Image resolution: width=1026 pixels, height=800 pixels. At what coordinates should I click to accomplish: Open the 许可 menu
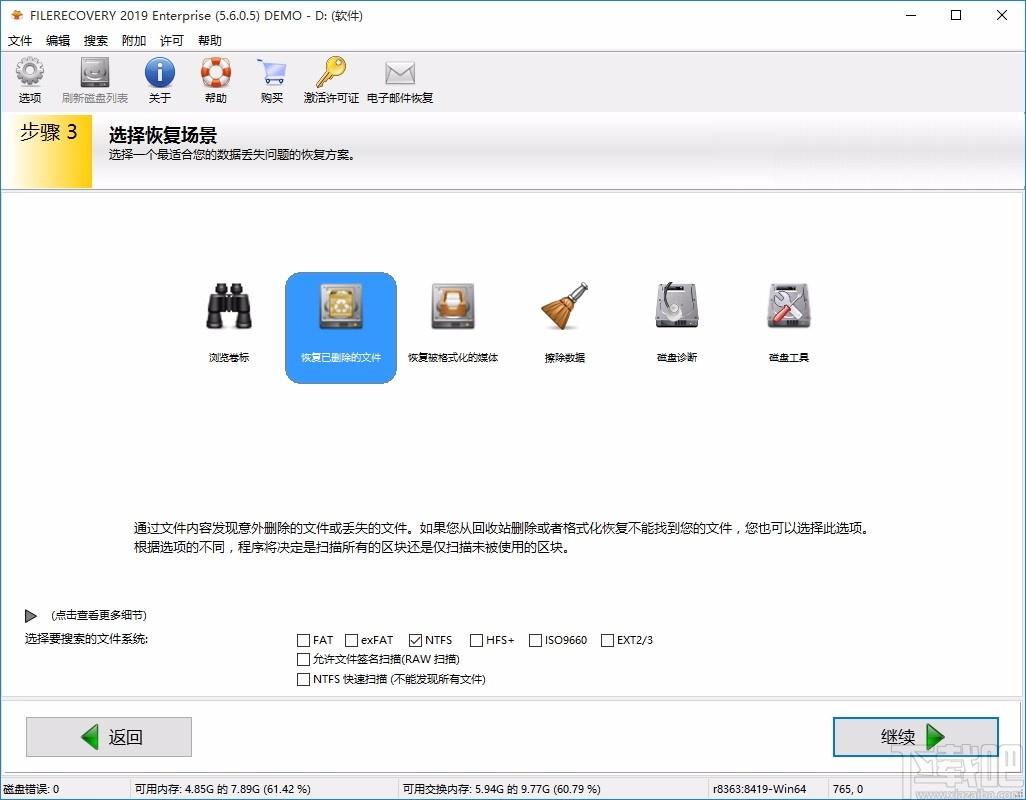click(x=171, y=41)
